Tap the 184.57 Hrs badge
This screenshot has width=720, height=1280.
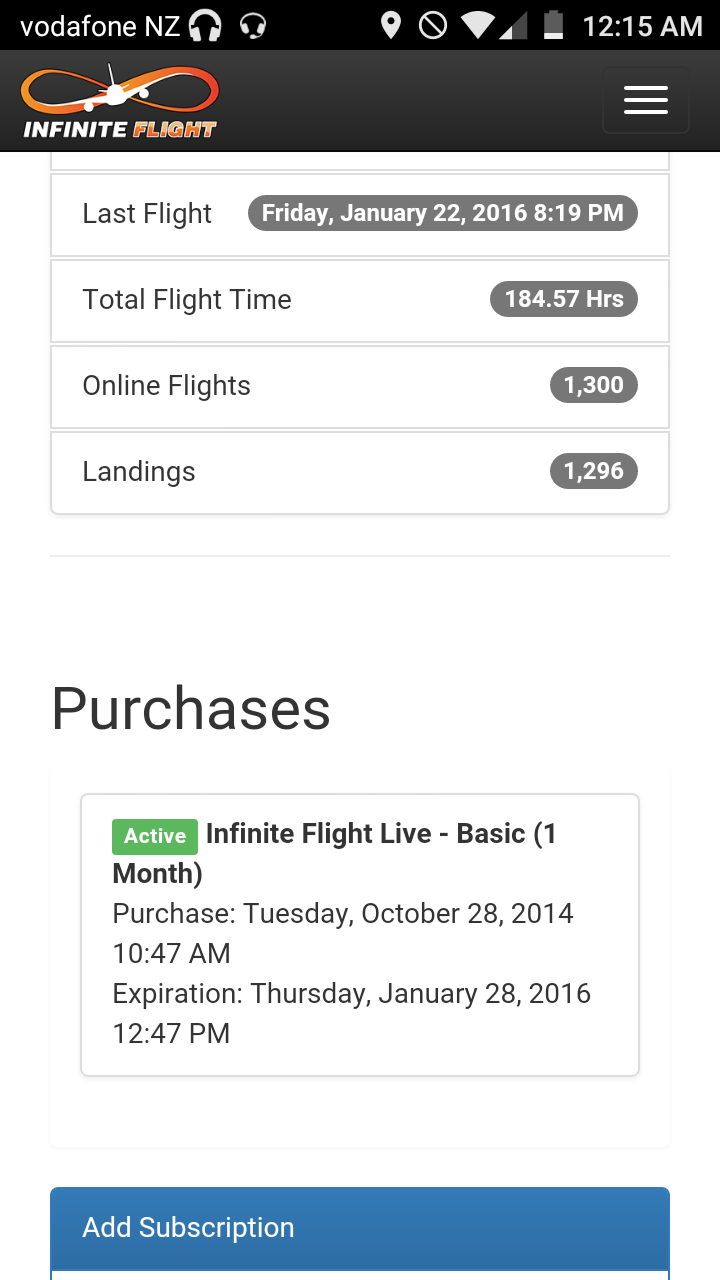(x=563, y=299)
